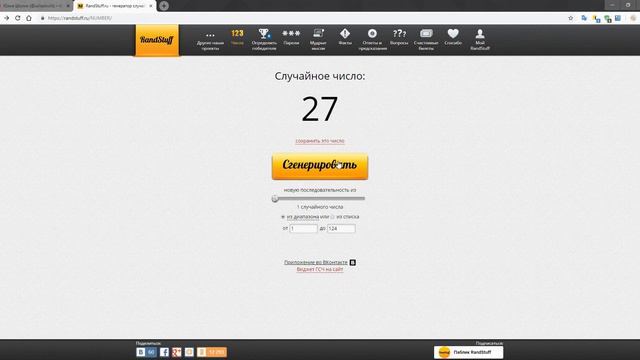
Task: Click the VKontakte app icon beside link
Action: coord(353,262)
